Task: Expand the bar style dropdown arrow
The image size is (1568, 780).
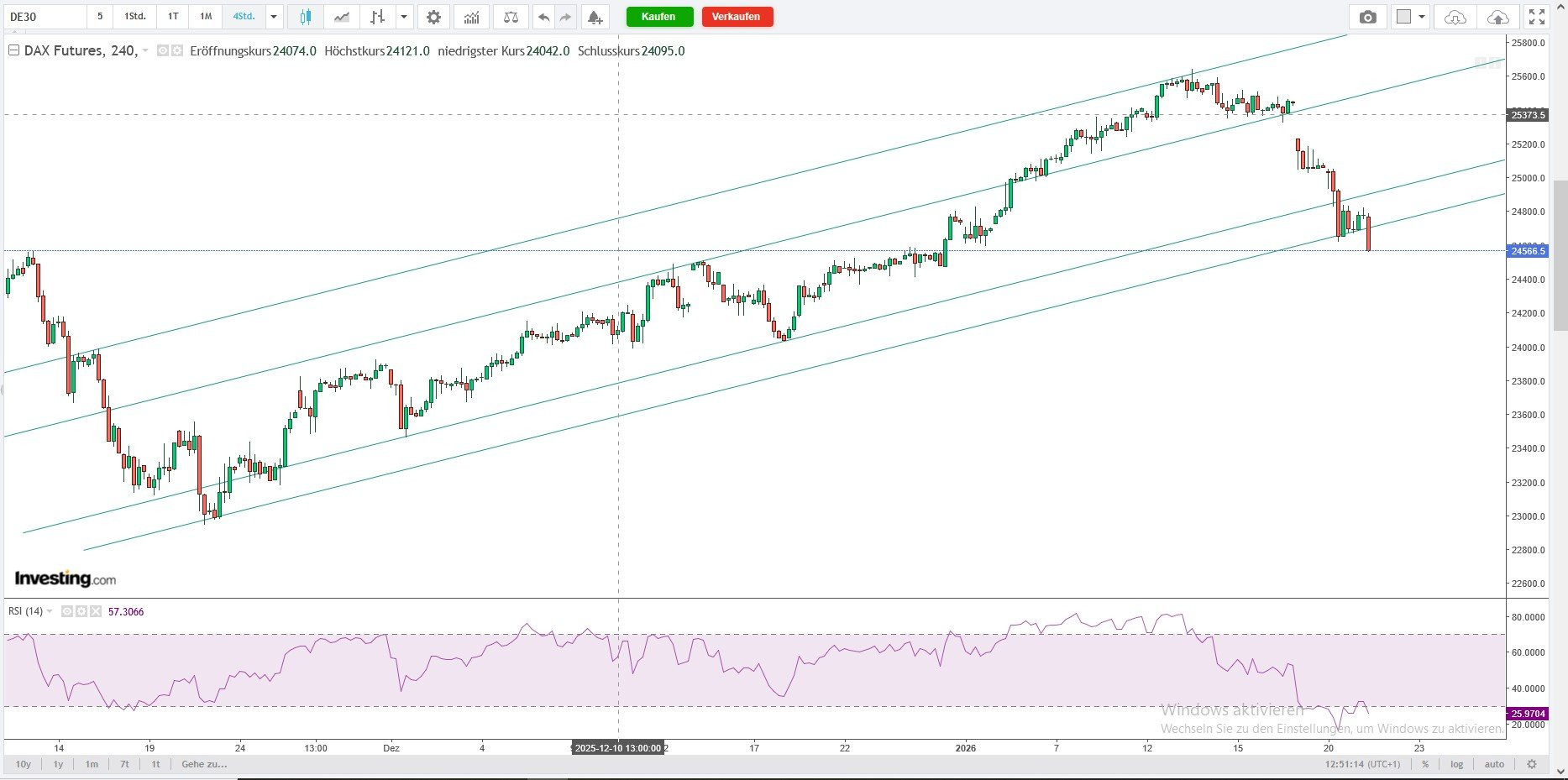Action: click(x=405, y=17)
